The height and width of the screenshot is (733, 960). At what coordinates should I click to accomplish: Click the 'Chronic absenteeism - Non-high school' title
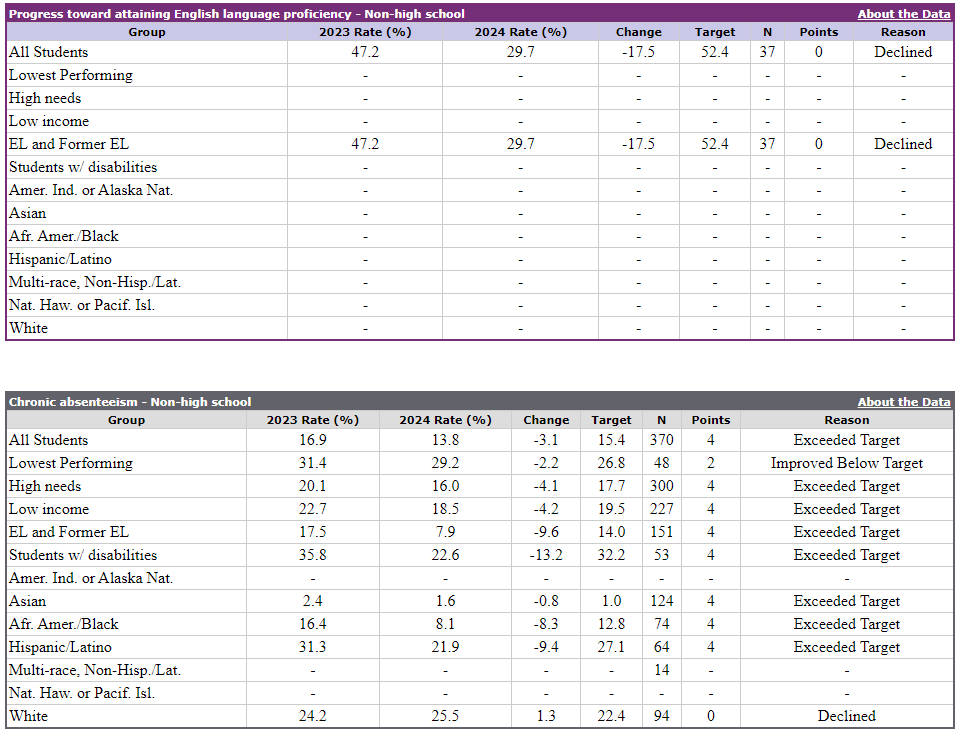[x=130, y=402]
